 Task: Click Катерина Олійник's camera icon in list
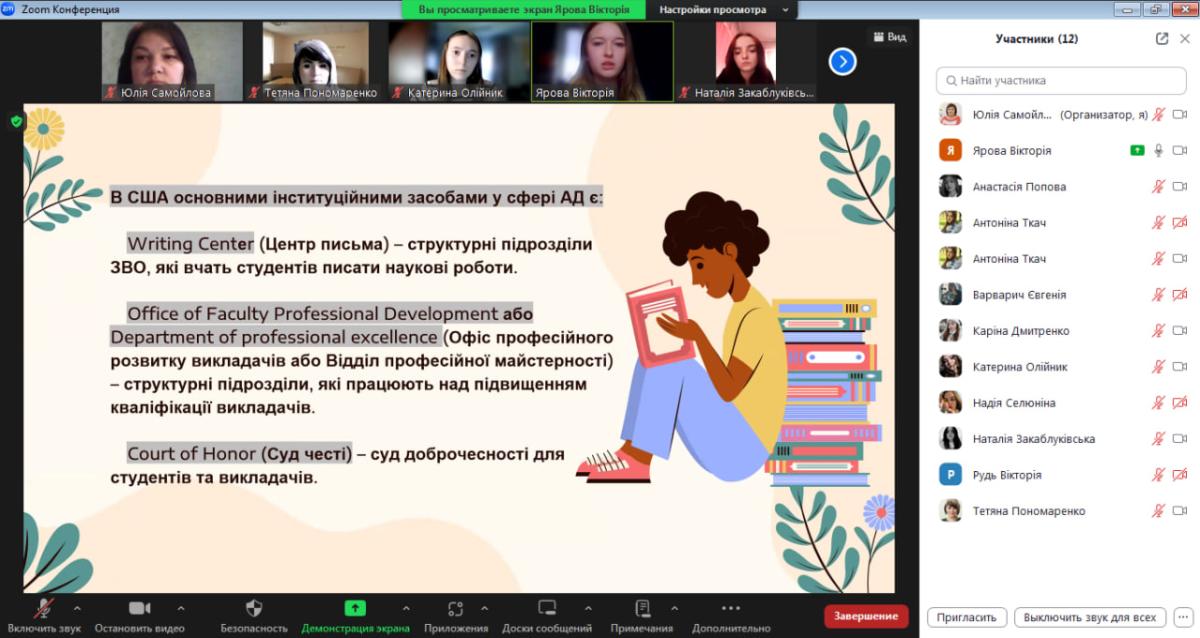click(1180, 366)
